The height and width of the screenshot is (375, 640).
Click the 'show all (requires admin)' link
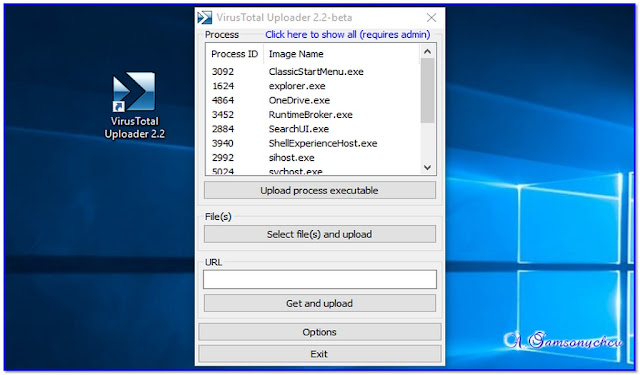[x=347, y=35]
